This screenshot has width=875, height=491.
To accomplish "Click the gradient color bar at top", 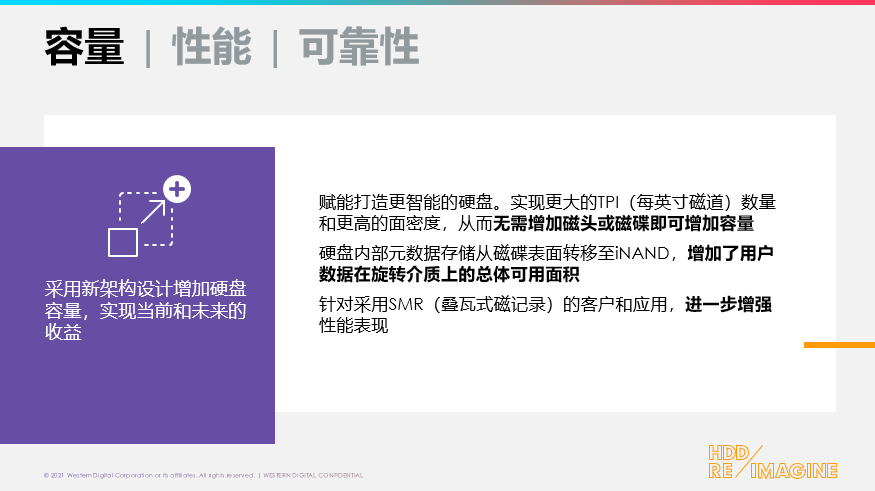I will tap(438, 2).
